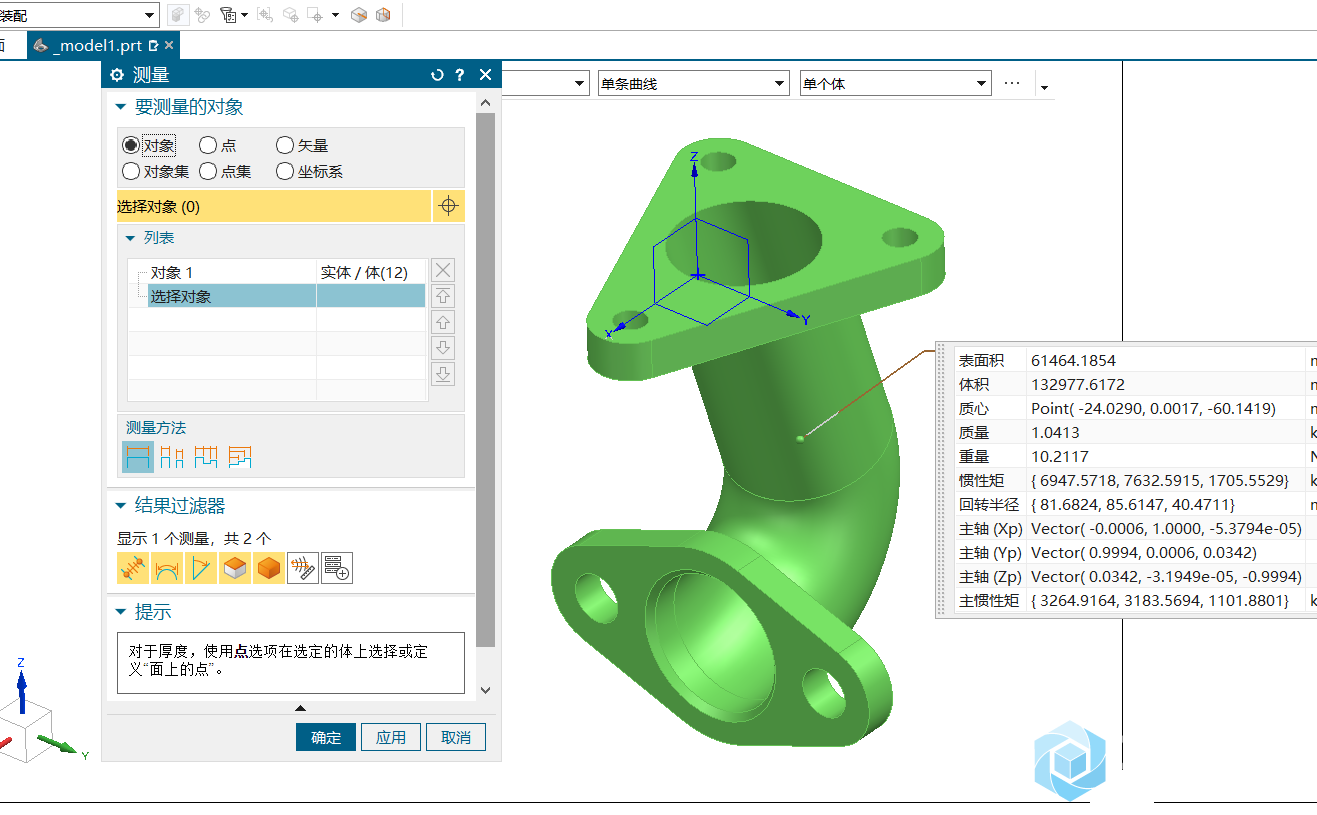Click the 取消 (Cancel) button
This screenshot has width=1317, height=815.
[456, 737]
